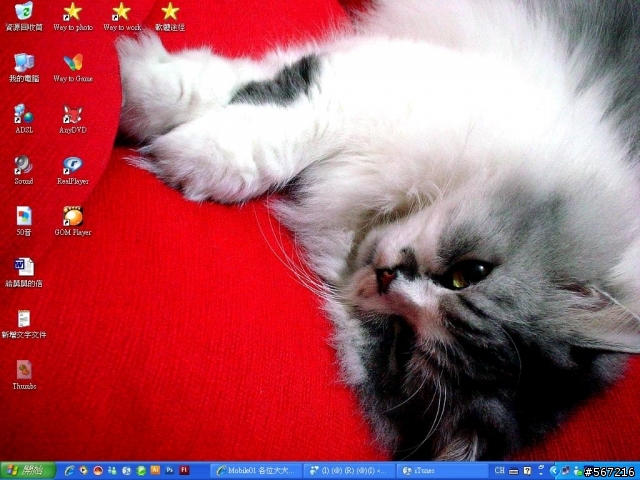Switch to the Mobile01 browser taskbar button

click(x=257, y=471)
